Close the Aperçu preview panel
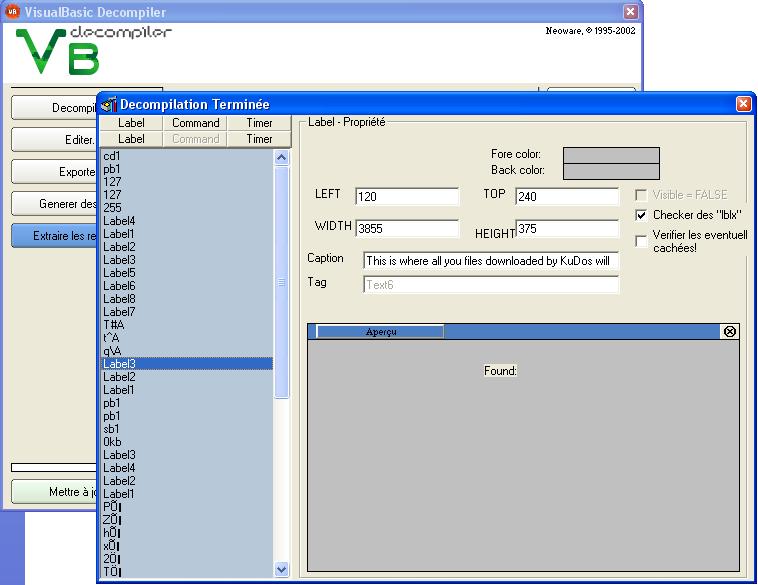 coord(729,331)
